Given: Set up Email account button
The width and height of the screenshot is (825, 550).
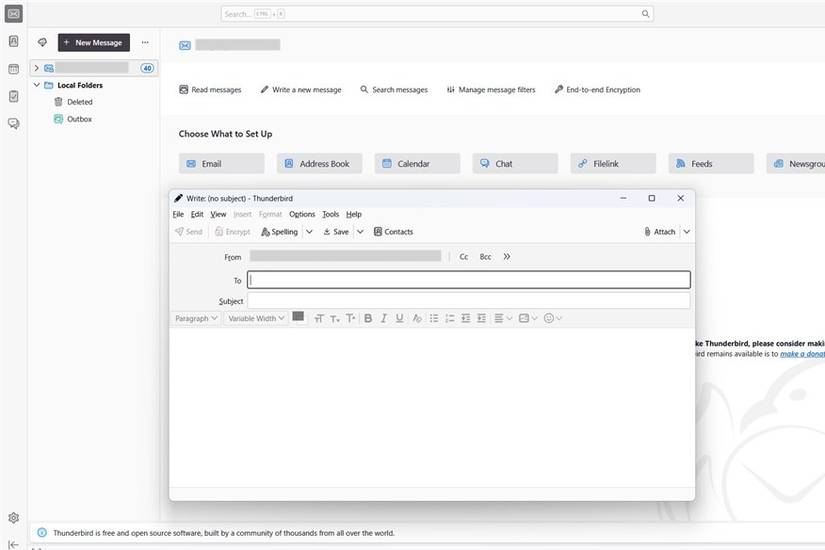Looking at the screenshot, I should coord(222,164).
